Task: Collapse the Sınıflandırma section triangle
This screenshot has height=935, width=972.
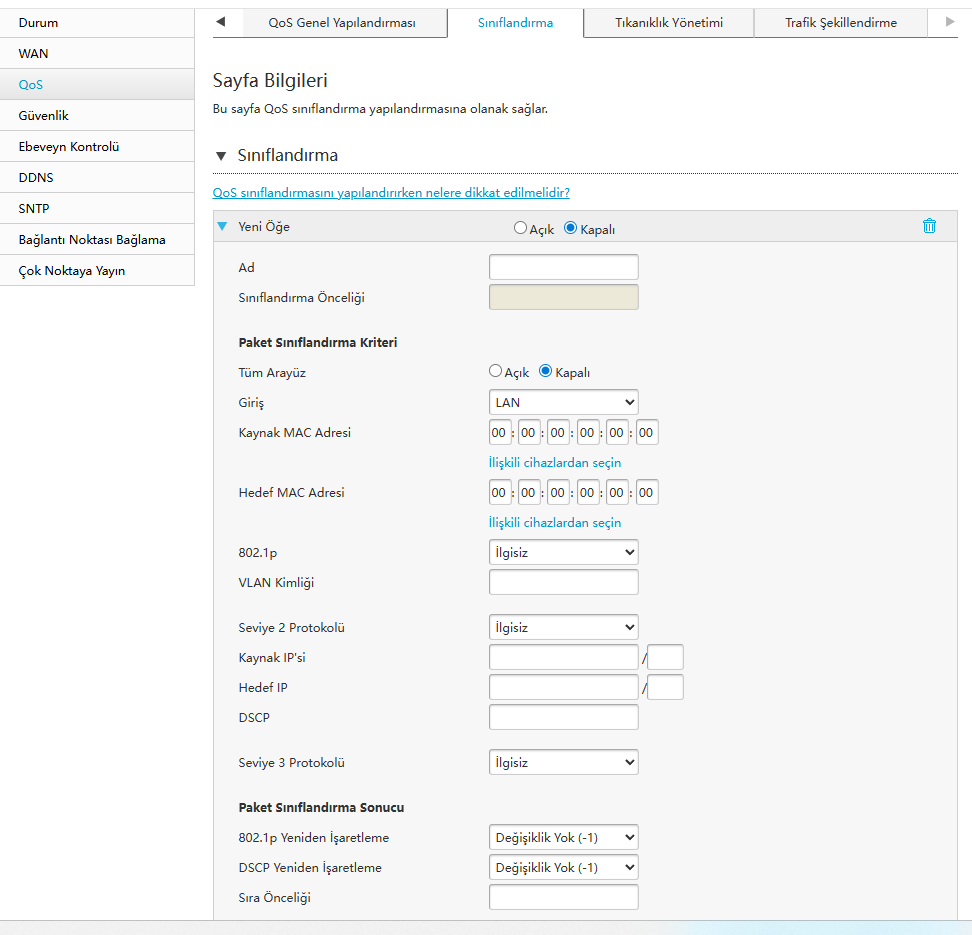Action: click(x=221, y=156)
